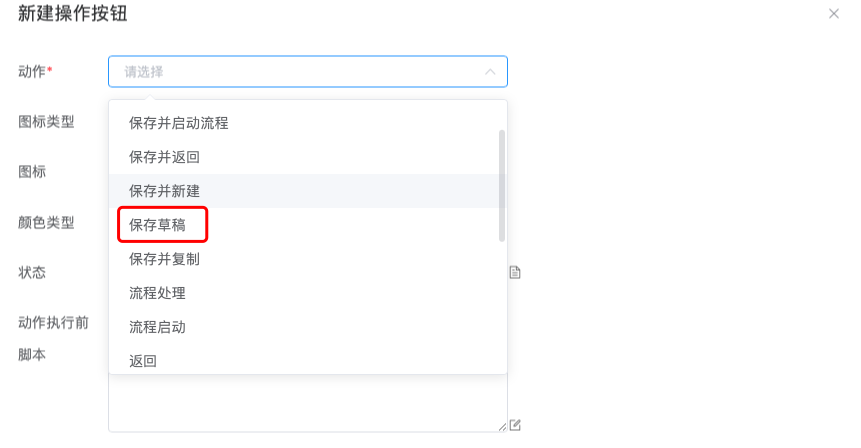Select 保存并启动流程 from the list
Image resolution: width=861 pixels, height=448 pixels.
(179, 123)
